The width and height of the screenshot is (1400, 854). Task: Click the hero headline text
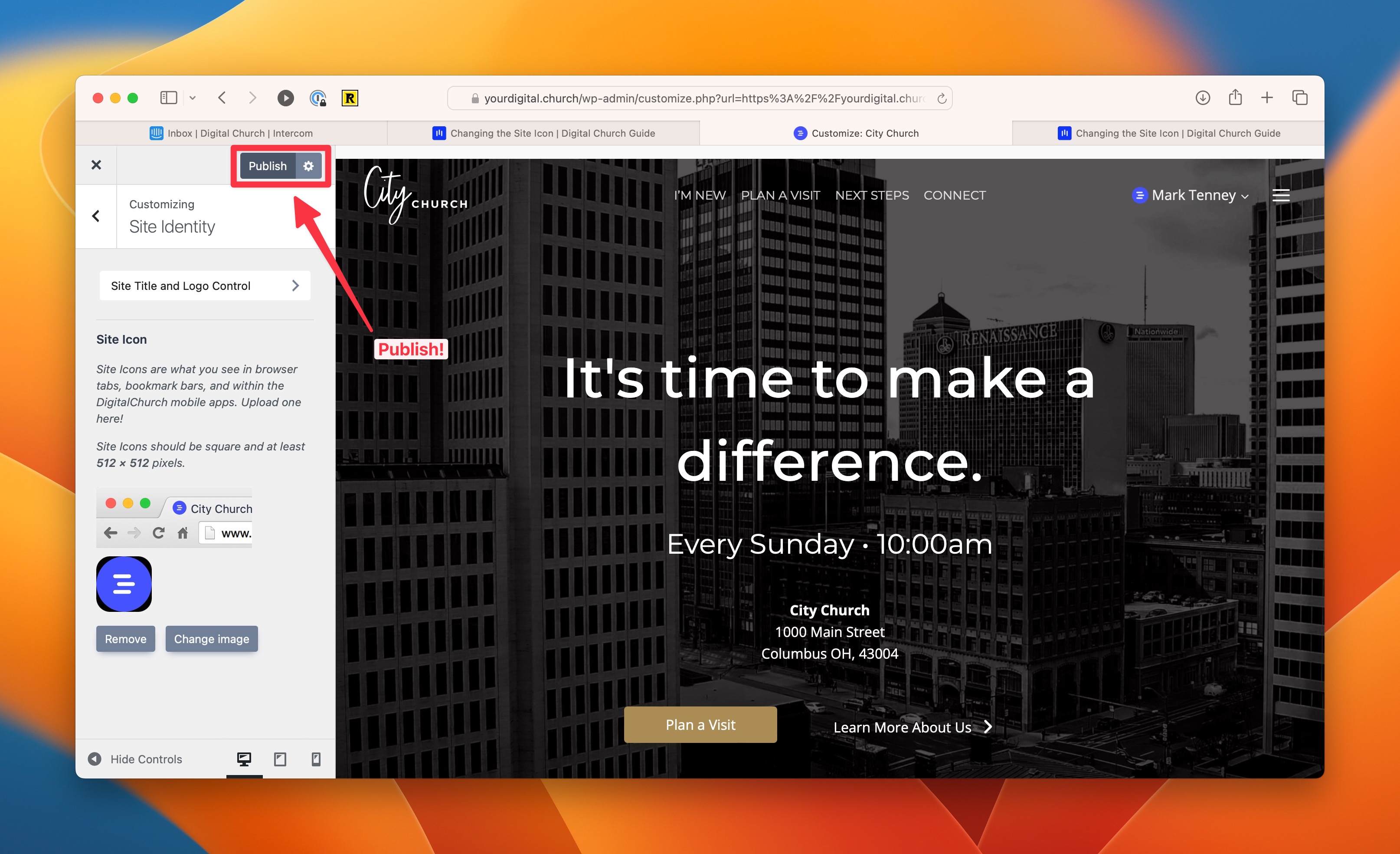(x=830, y=420)
